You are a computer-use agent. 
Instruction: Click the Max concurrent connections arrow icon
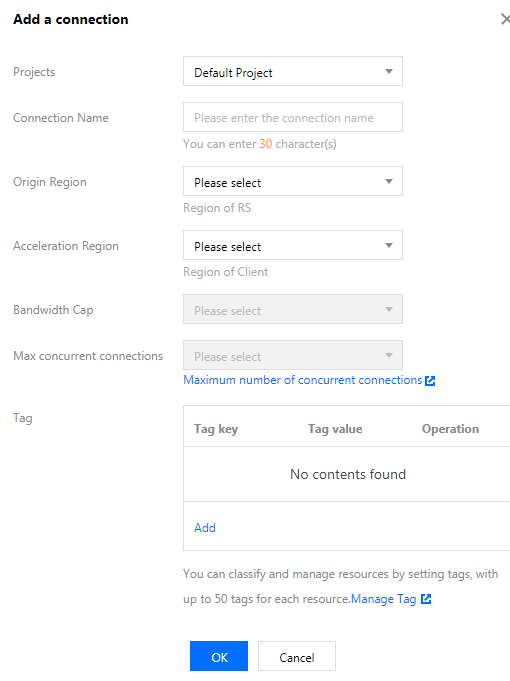click(389, 356)
